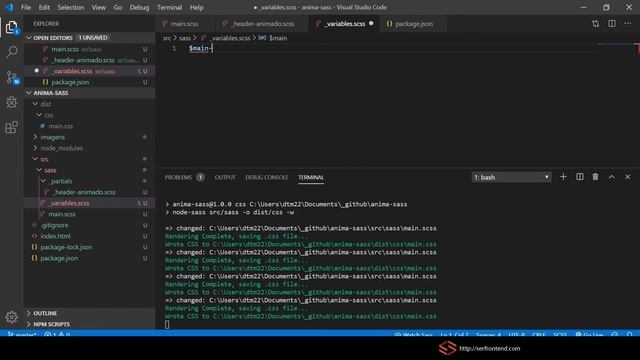Click the open changes icon in editor toolbar

click(x=596, y=24)
